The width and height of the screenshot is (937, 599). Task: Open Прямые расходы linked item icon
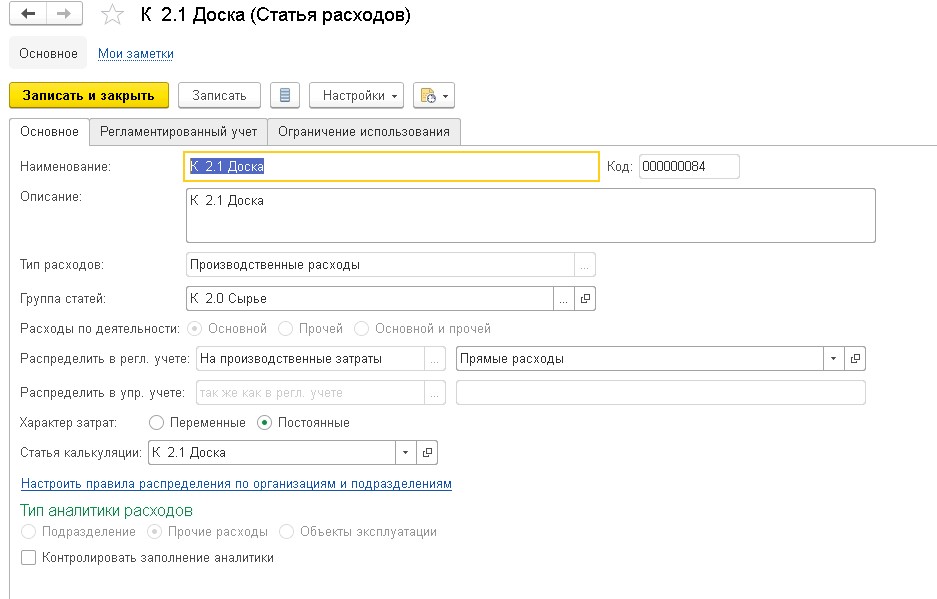pos(855,358)
